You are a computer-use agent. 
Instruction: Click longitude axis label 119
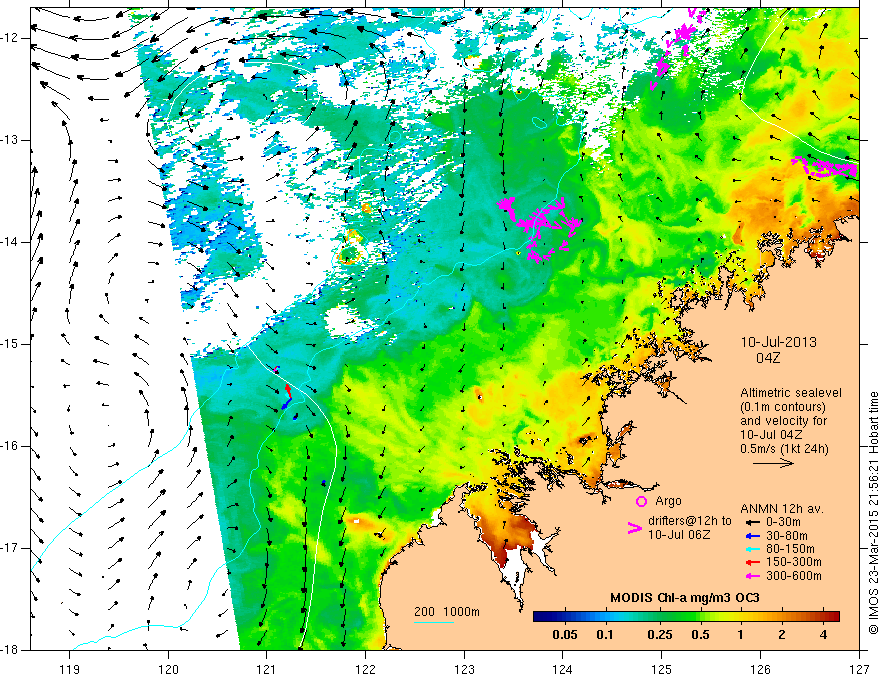(70, 670)
